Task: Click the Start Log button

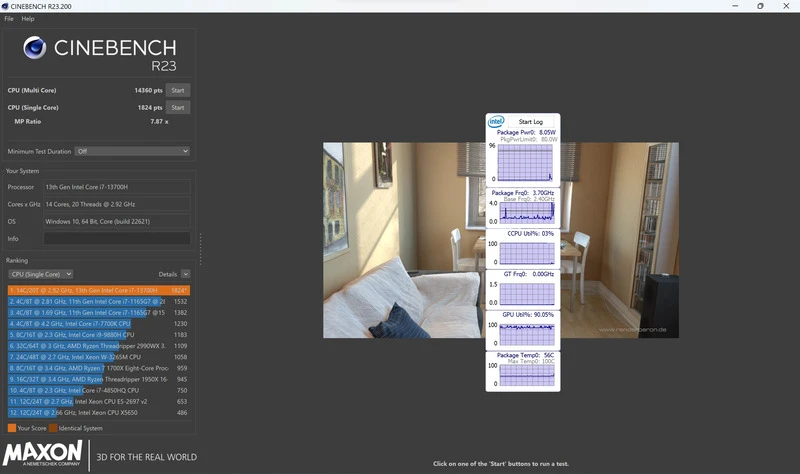Action: pyautogui.click(x=531, y=121)
